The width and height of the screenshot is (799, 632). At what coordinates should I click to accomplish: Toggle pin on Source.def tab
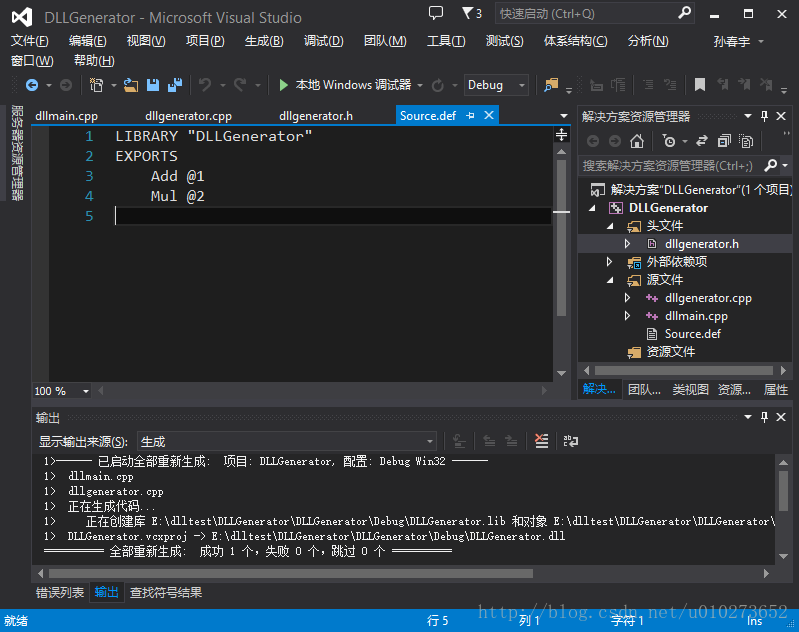tap(470, 116)
